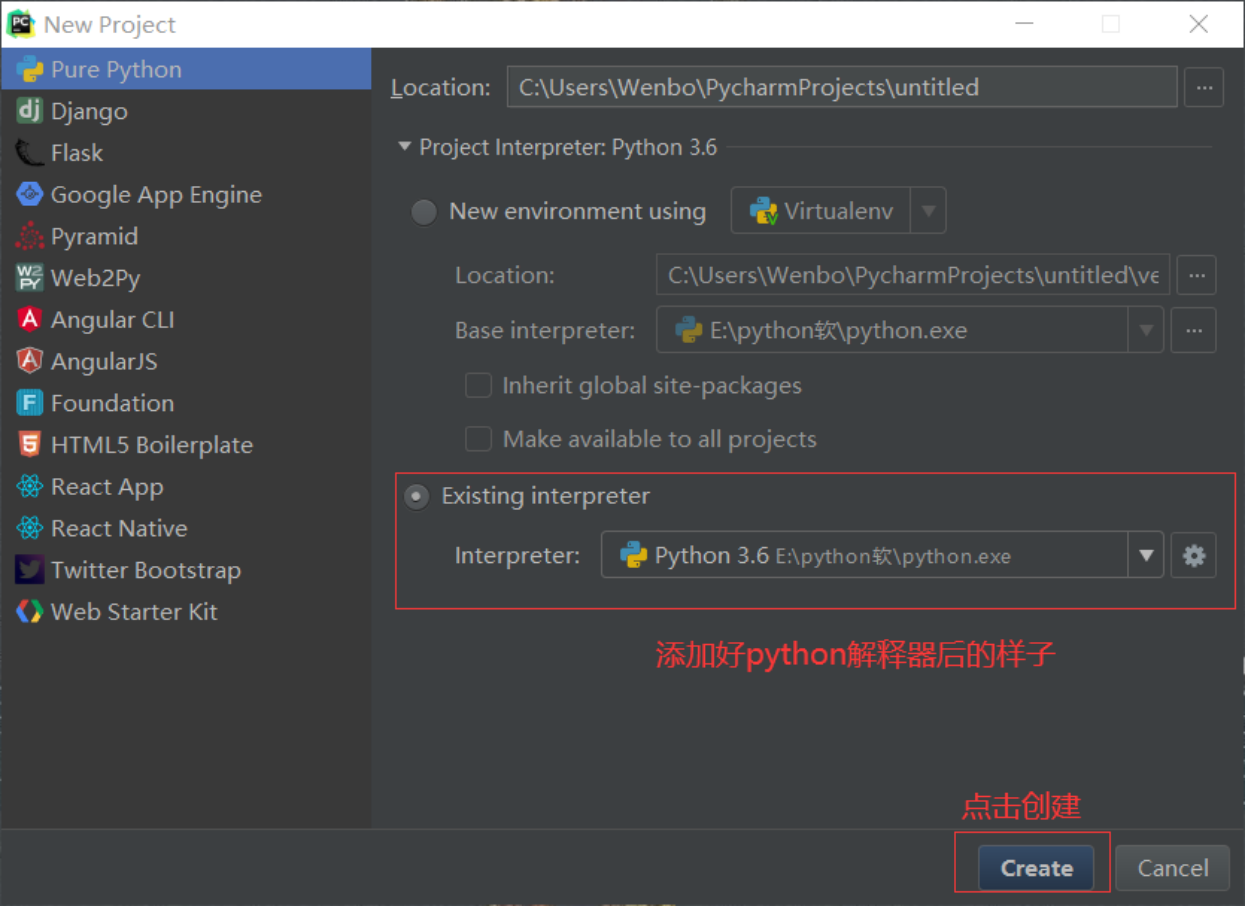
Task: Browse for virtual environment Location
Action: coord(1196,275)
